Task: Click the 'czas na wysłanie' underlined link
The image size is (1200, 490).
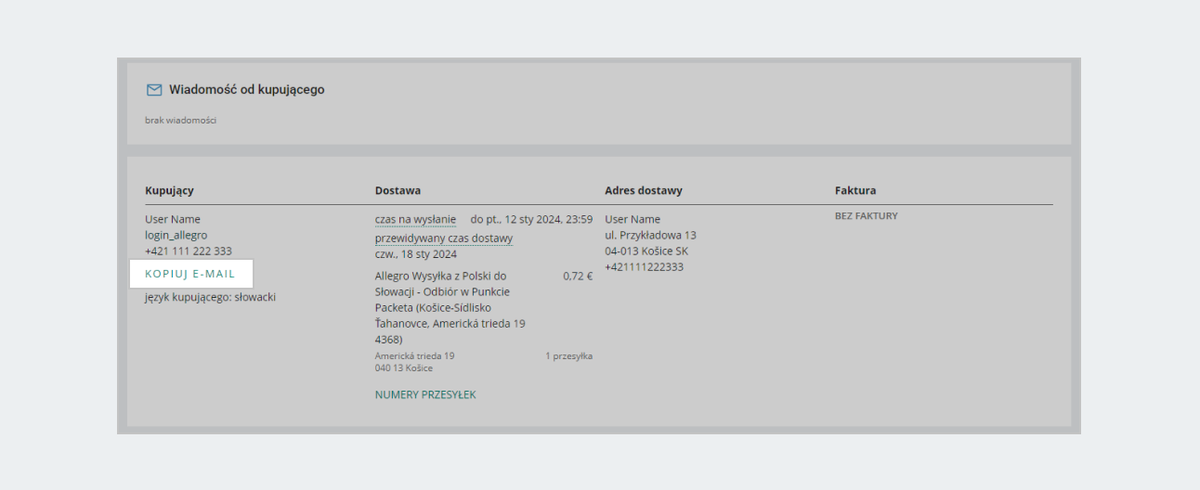Action: [x=415, y=219]
